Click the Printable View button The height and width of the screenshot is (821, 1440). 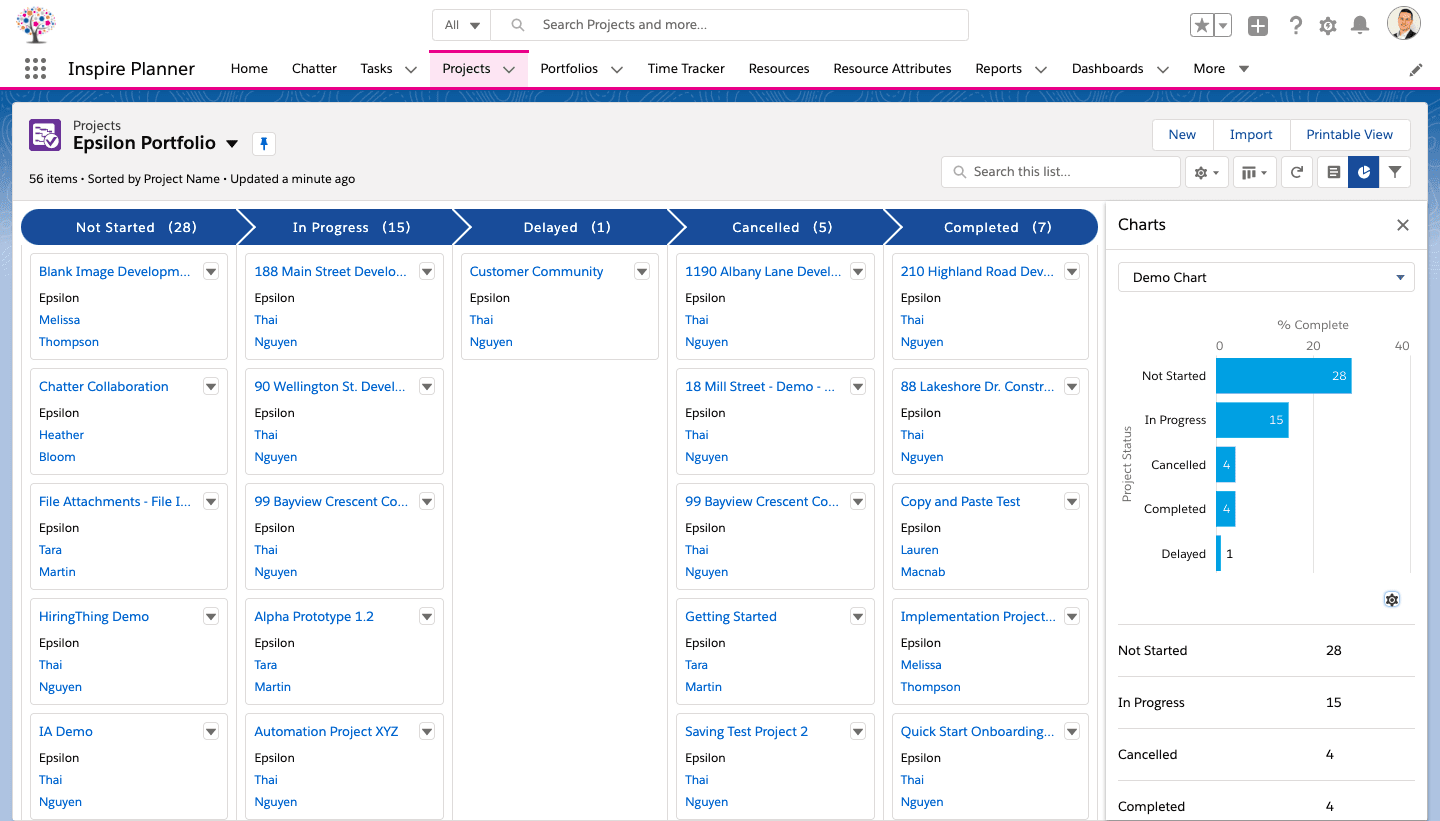pyautogui.click(x=1349, y=135)
